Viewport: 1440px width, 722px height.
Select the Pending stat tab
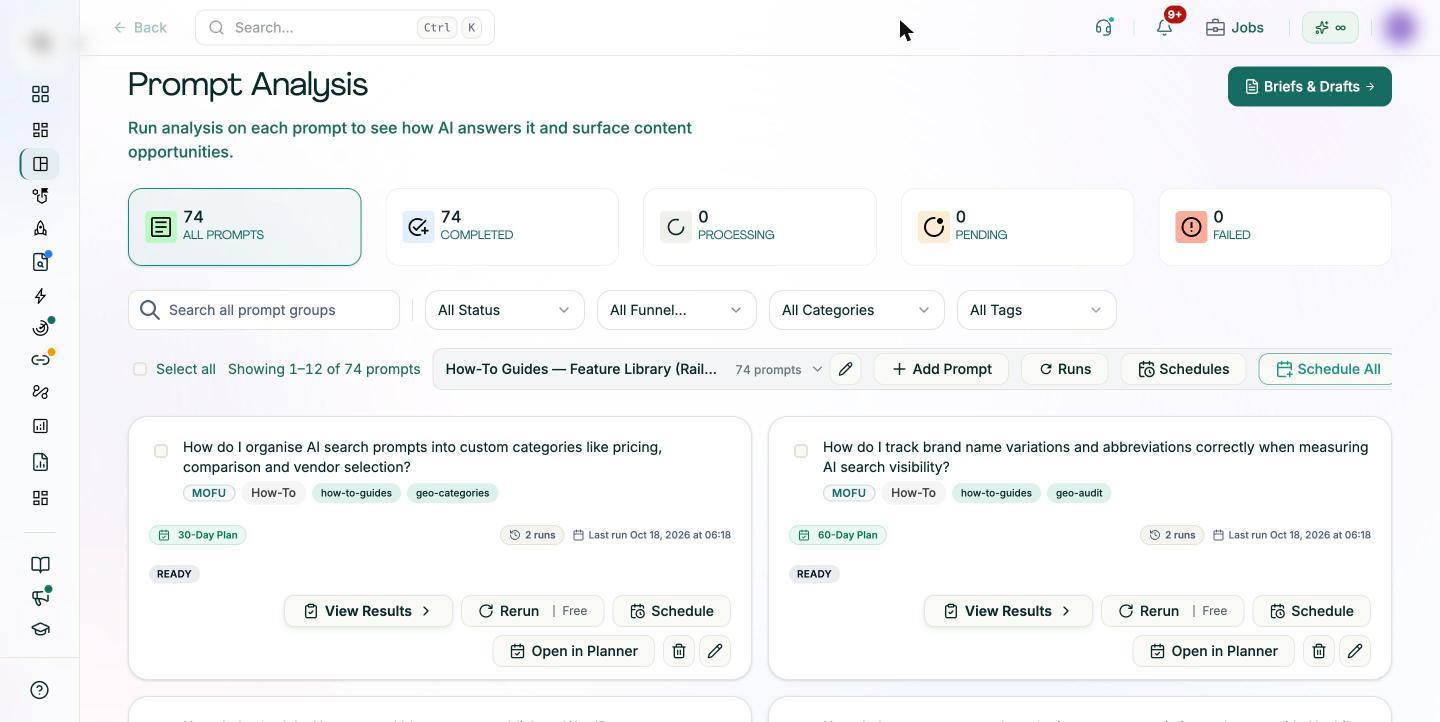tap(1017, 227)
